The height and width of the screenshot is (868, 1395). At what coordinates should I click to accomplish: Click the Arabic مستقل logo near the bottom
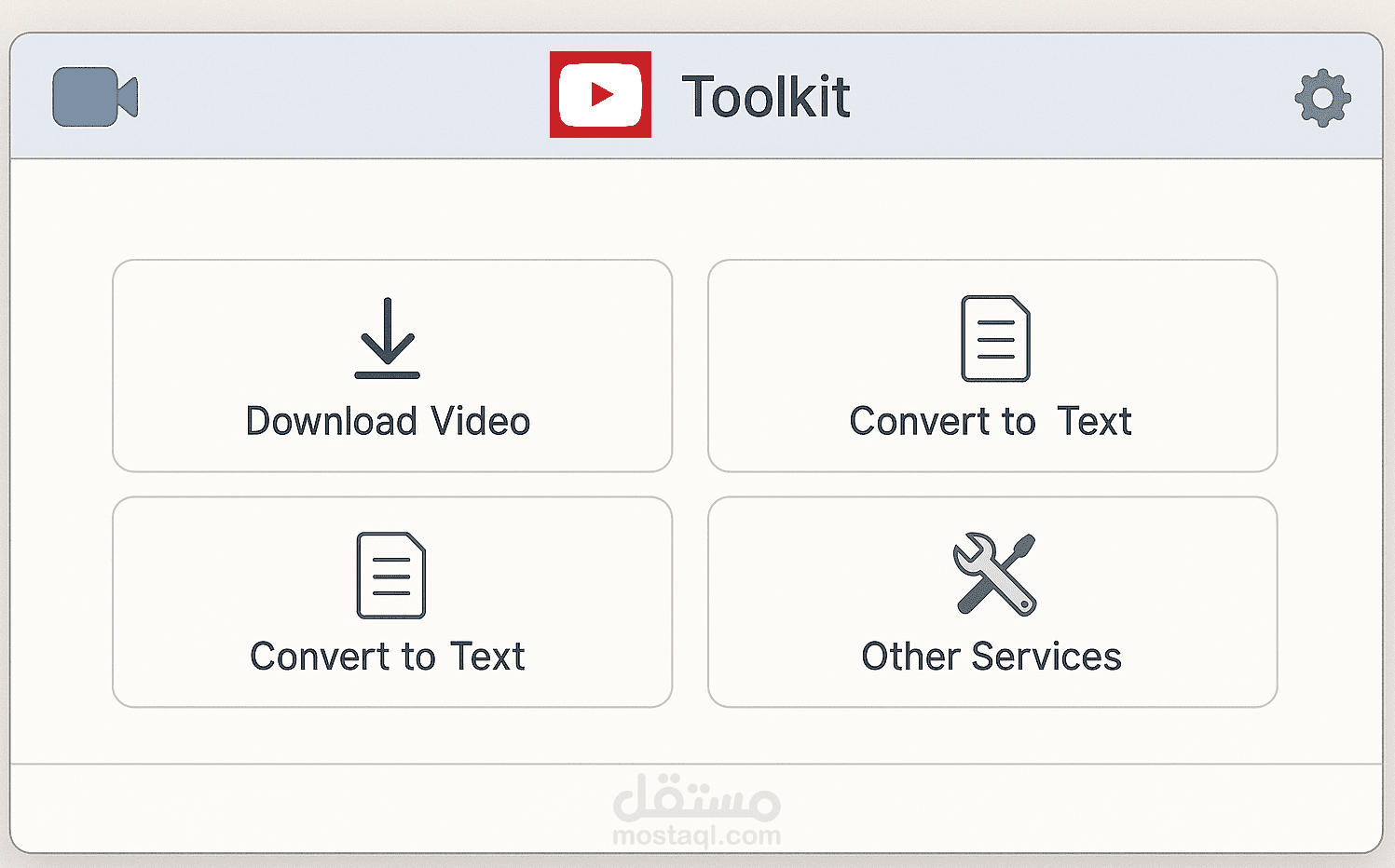[x=697, y=798]
